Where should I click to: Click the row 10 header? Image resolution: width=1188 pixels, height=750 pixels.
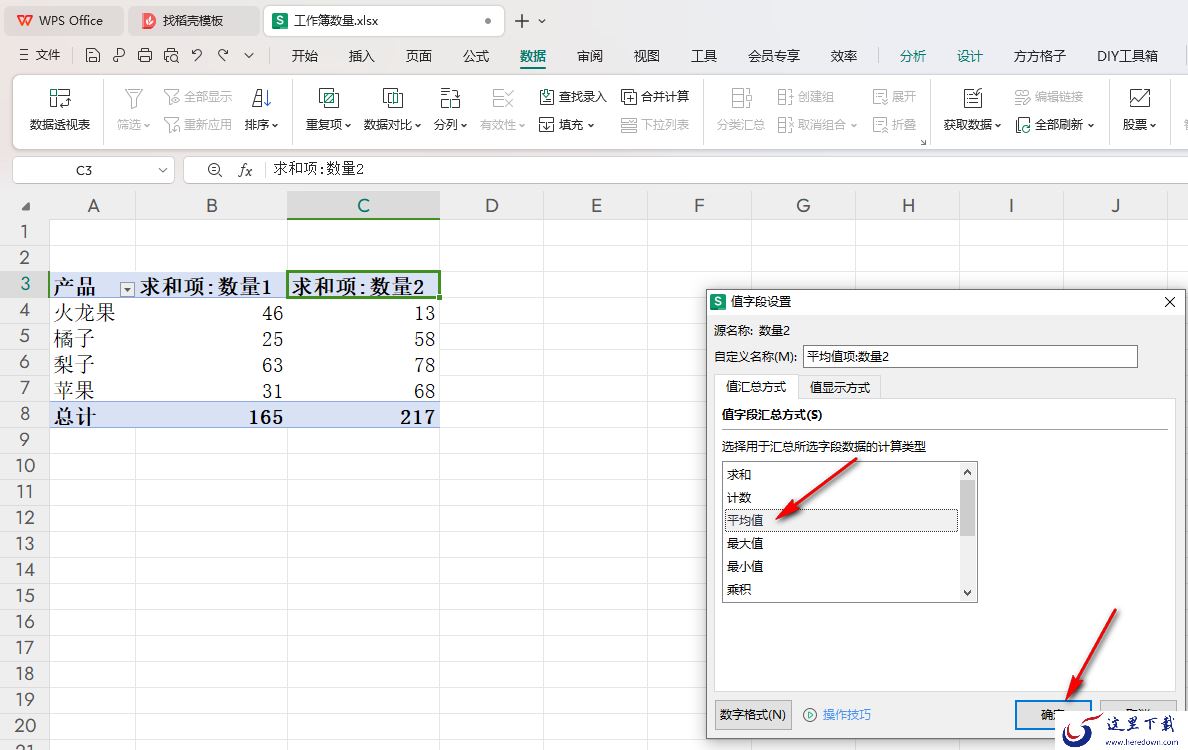tap(25, 465)
